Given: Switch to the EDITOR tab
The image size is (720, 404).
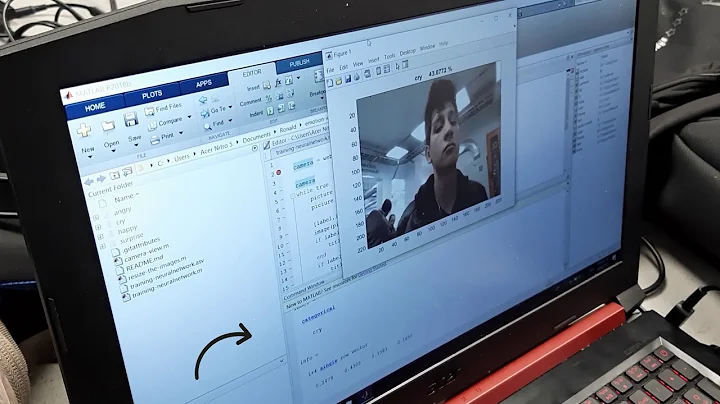Looking at the screenshot, I should point(252,73).
